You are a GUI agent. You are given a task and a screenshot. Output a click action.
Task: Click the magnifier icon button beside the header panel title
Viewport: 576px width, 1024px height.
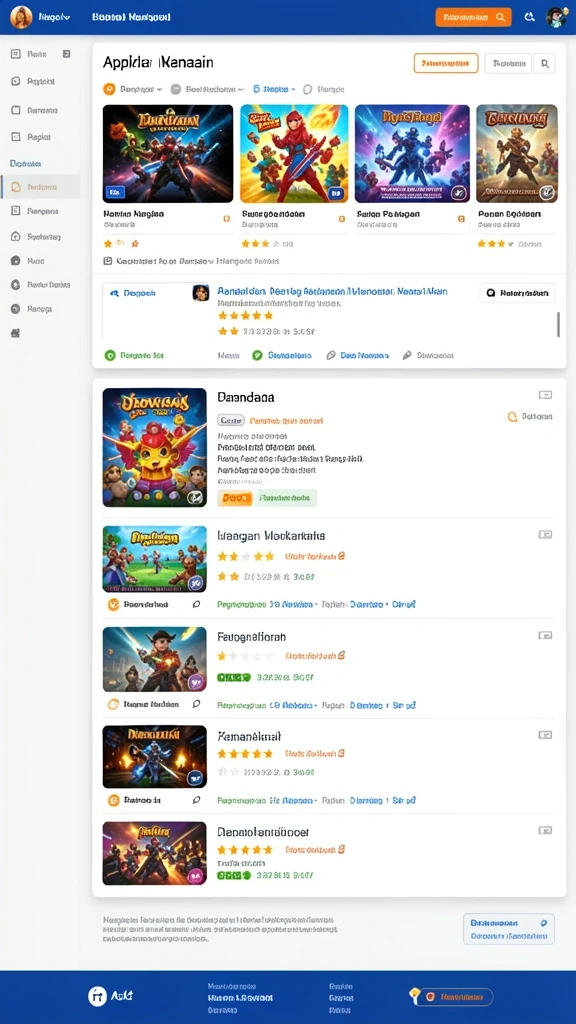click(x=545, y=63)
